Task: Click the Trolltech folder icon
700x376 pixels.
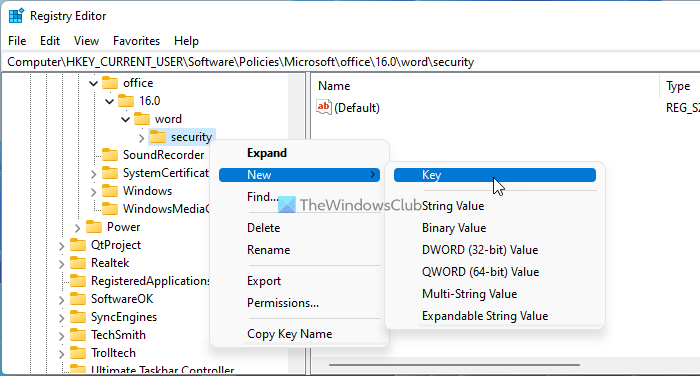Action: (78, 353)
